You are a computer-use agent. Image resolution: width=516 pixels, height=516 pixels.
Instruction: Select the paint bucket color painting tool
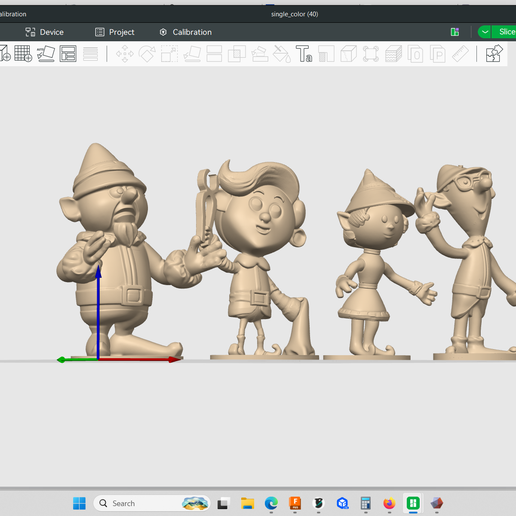(x=282, y=54)
